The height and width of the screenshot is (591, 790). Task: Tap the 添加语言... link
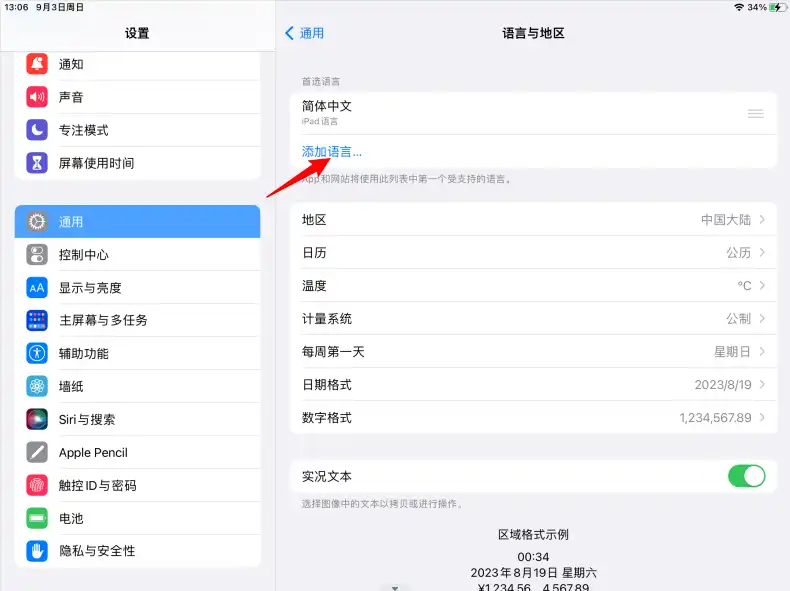(x=332, y=152)
